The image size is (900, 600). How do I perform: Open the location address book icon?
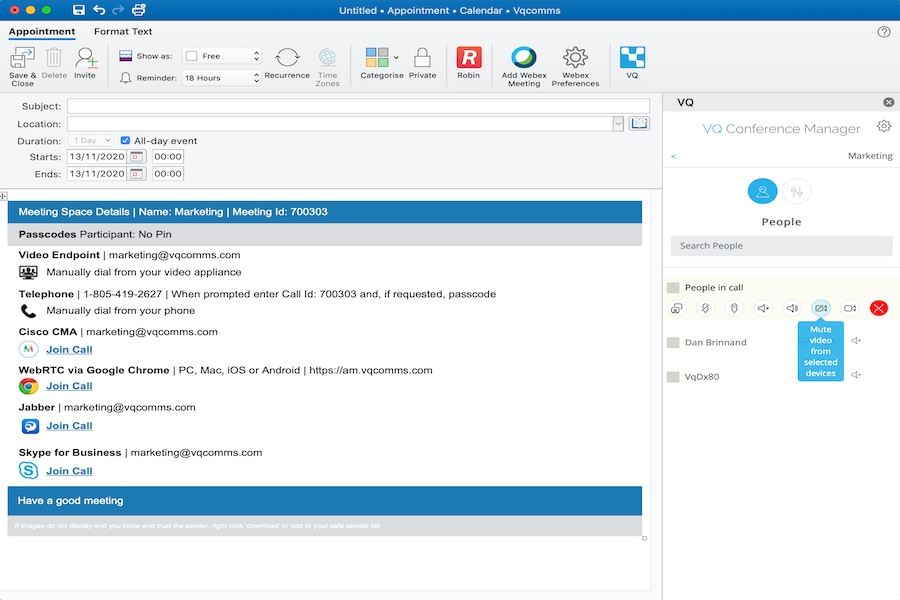click(x=639, y=123)
